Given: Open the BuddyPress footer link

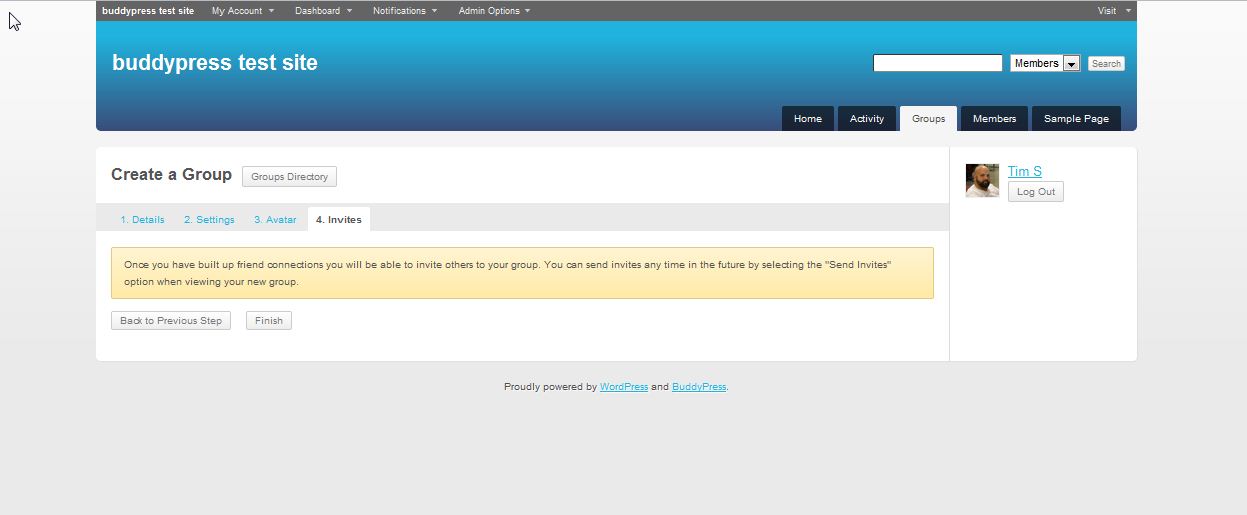Looking at the screenshot, I should pyautogui.click(x=699, y=387).
